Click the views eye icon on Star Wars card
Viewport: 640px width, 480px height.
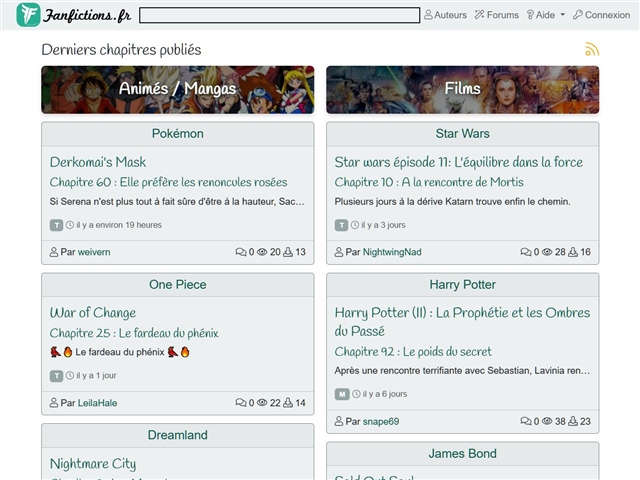pyautogui.click(x=547, y=252)
